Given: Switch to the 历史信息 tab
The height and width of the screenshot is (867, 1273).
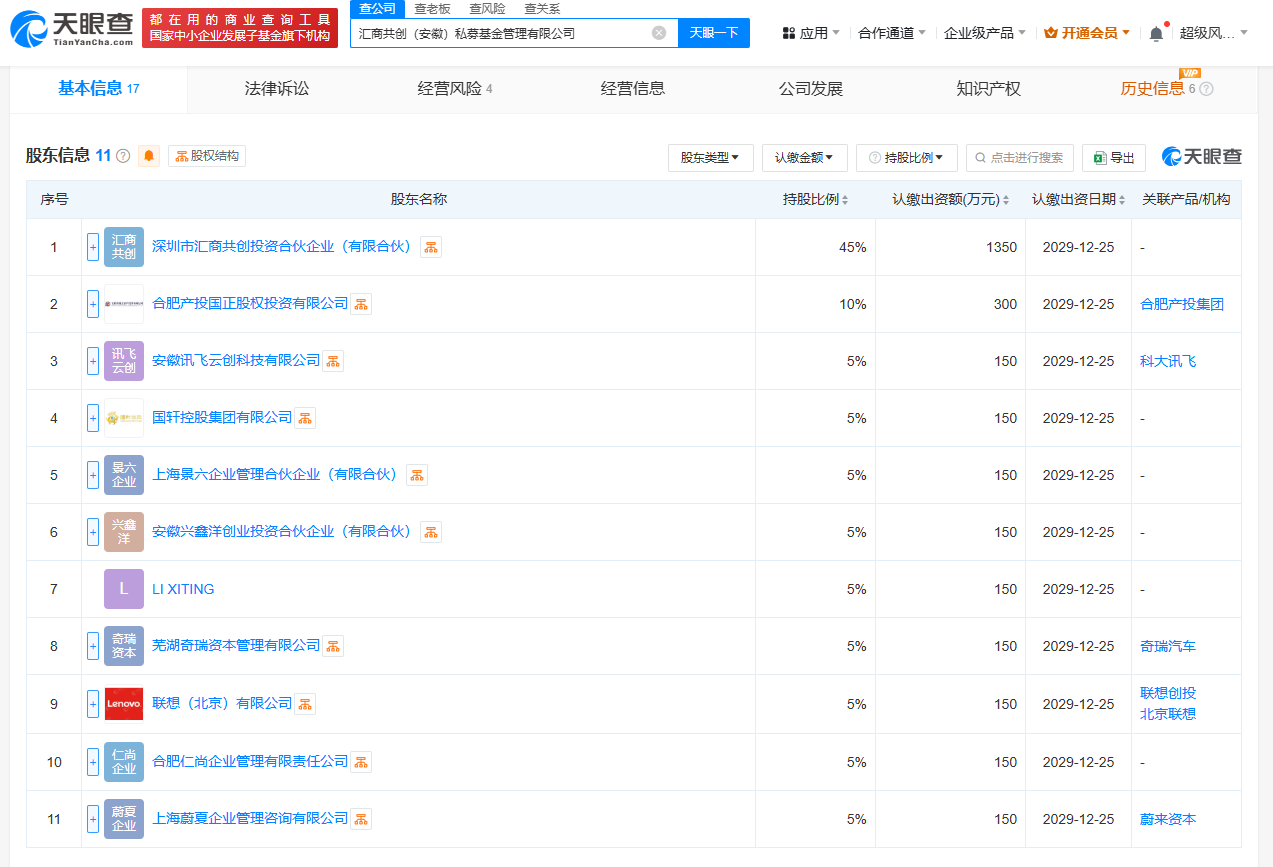Looking at the screenshot, I should coord(1153,89).
